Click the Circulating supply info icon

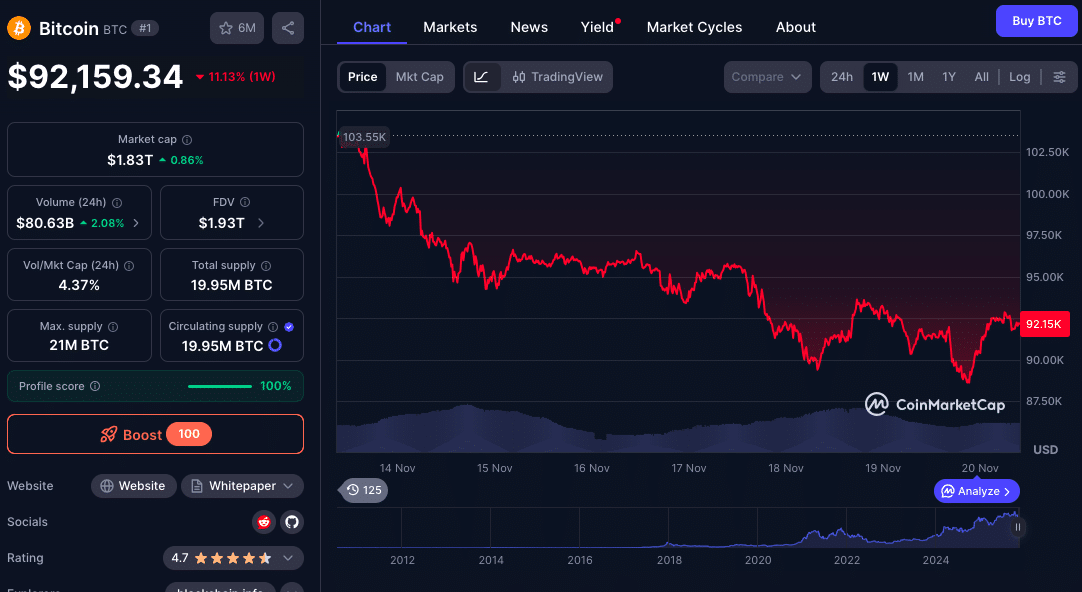273,326
